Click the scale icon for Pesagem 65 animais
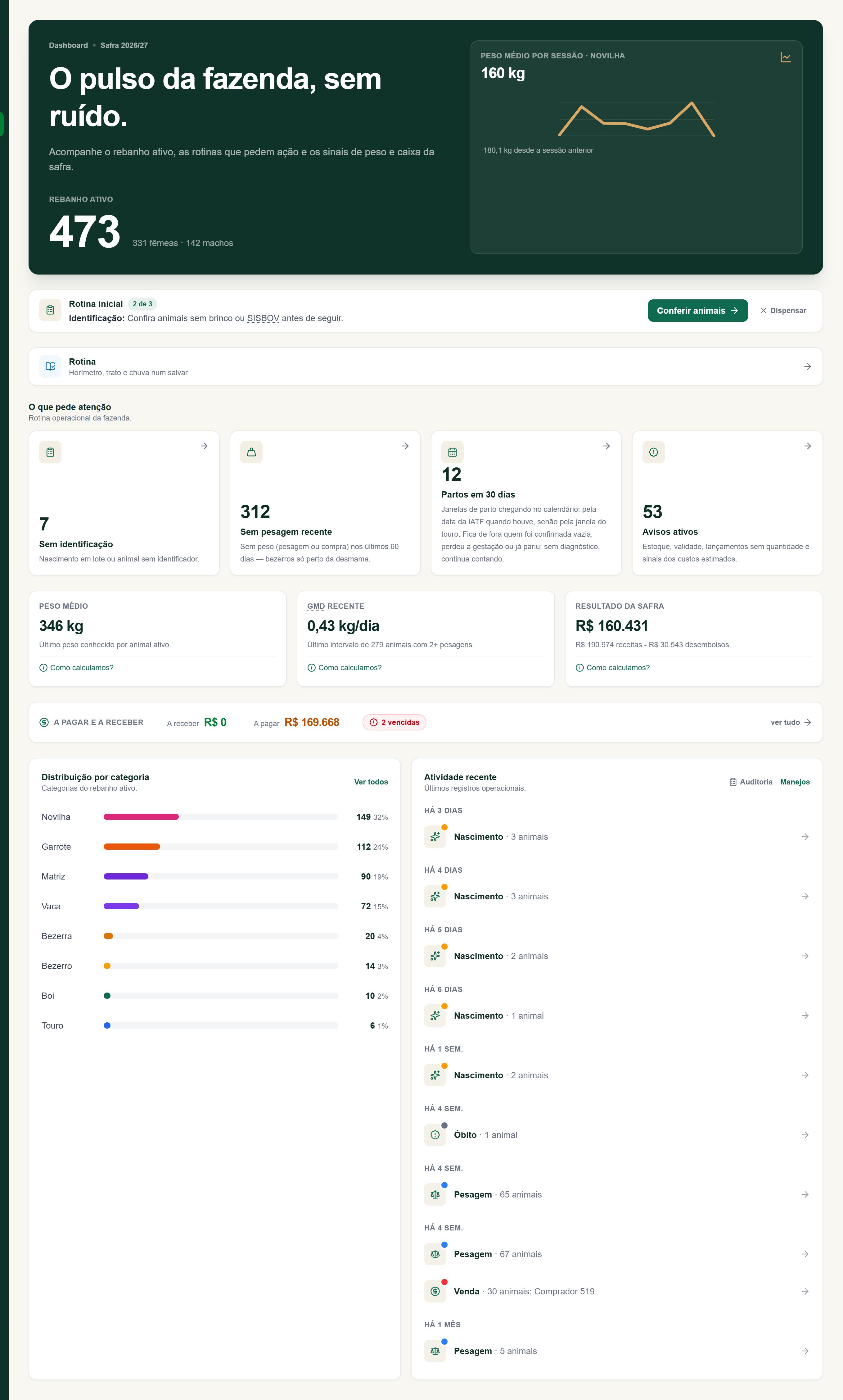Screen dimensions: 843x1400 [x=435, y=1194]
